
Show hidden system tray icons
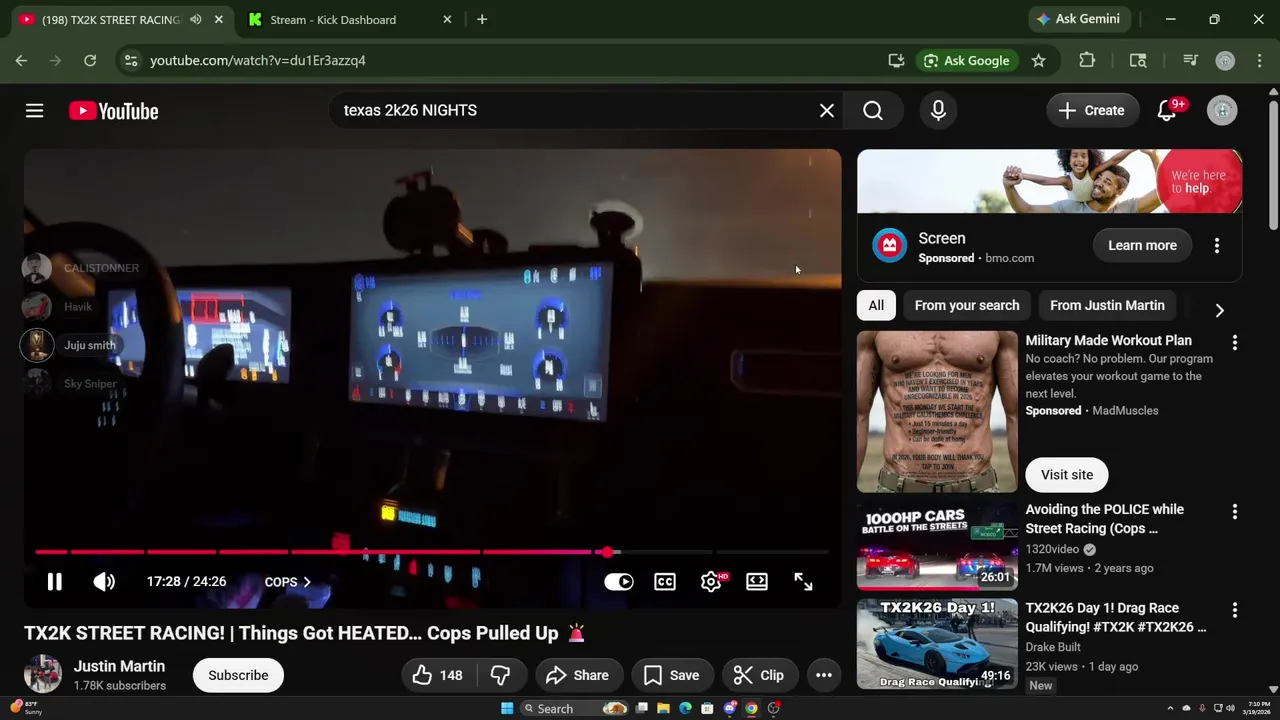point(1170,709)
